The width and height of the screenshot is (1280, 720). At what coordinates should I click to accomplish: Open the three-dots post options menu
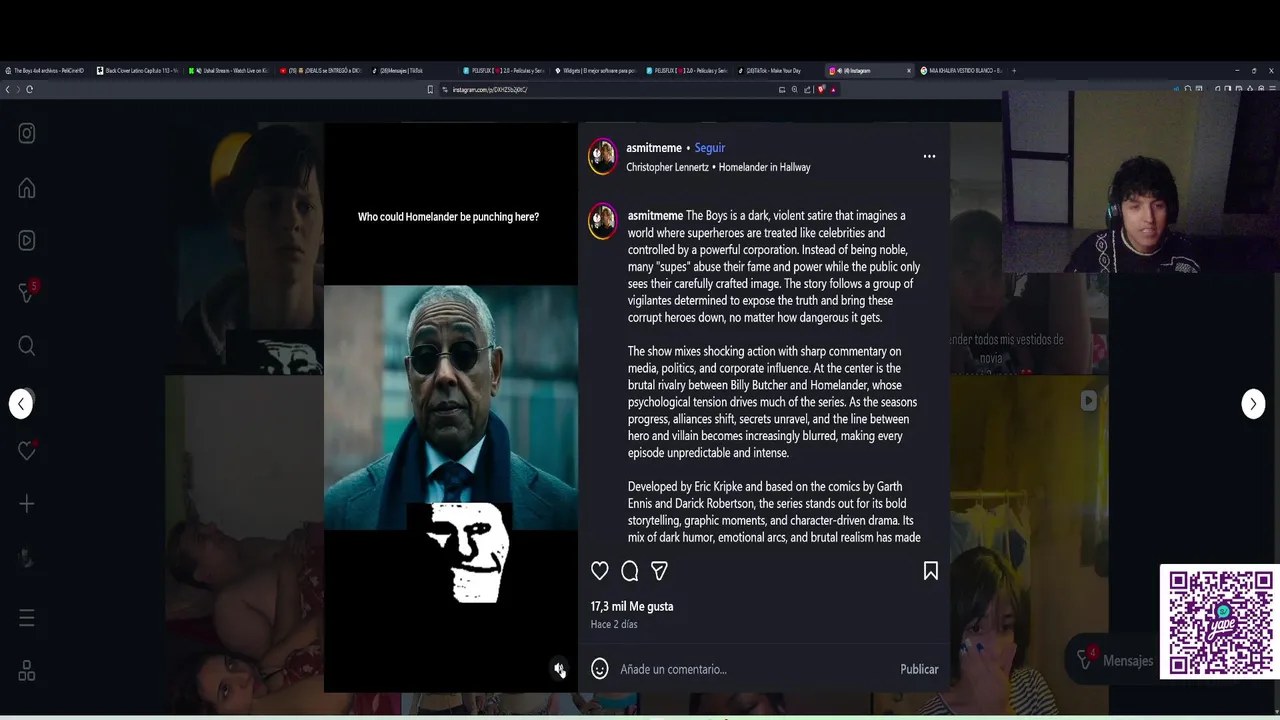[x=929, y=156]
